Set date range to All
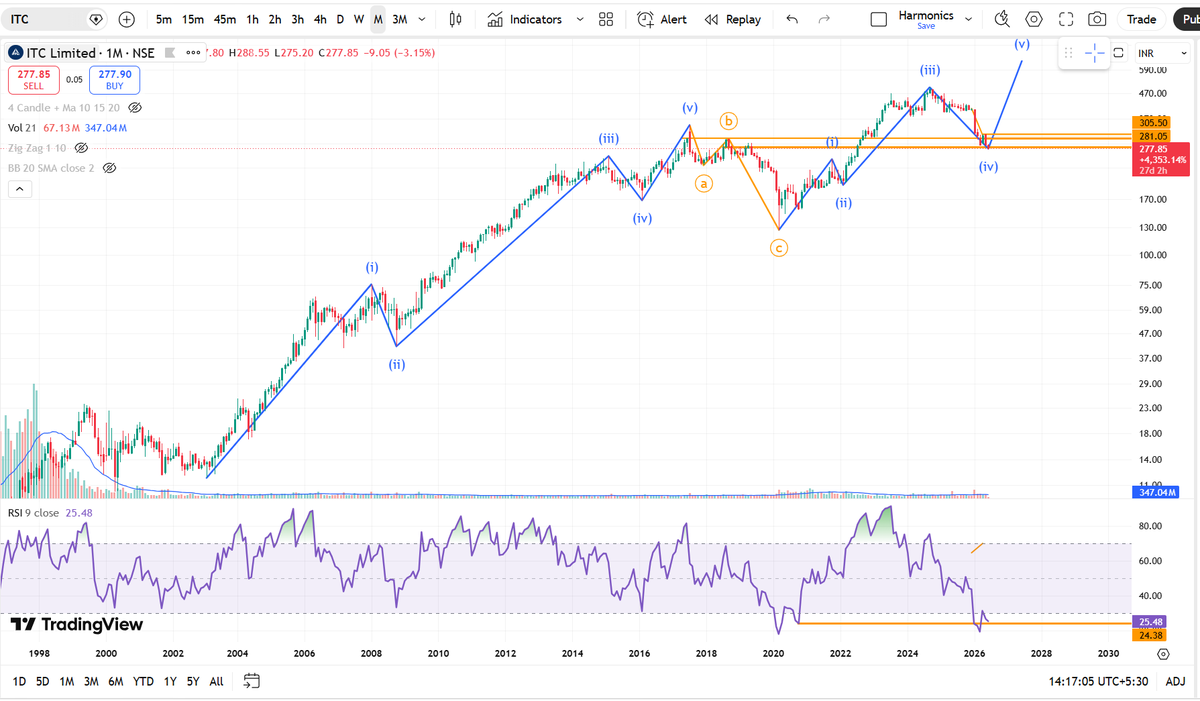 coord(216,681)
